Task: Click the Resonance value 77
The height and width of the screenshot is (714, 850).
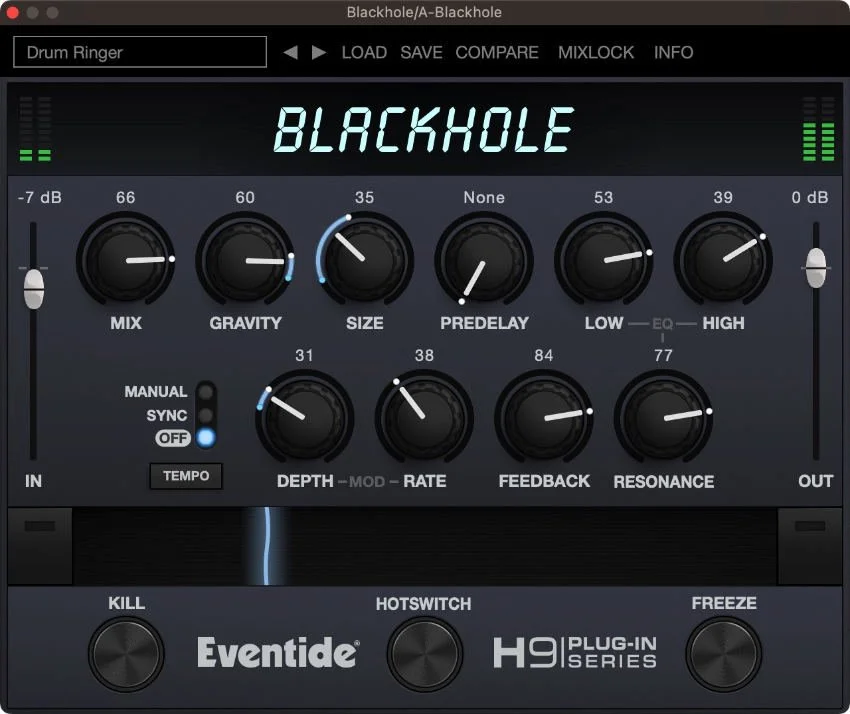Action: point(663,356)
